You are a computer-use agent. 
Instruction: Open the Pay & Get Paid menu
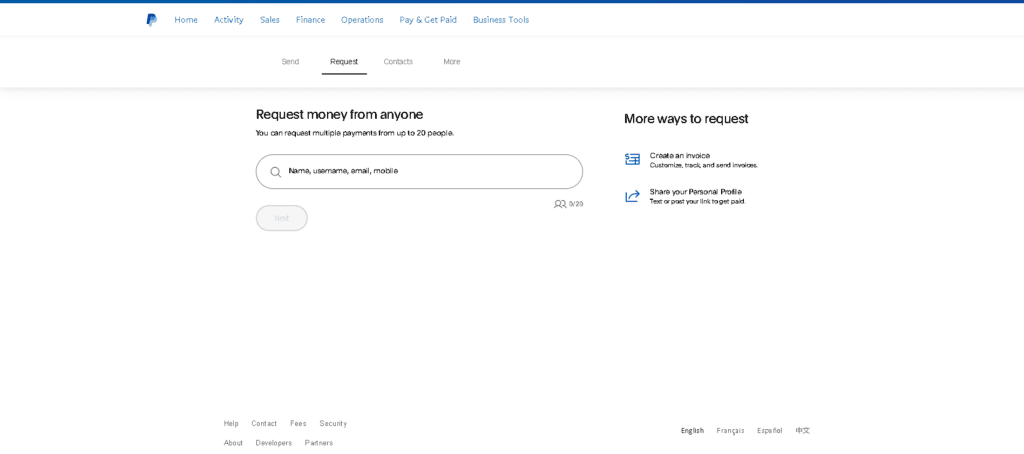pyautogui.click(x=428, y=20)
